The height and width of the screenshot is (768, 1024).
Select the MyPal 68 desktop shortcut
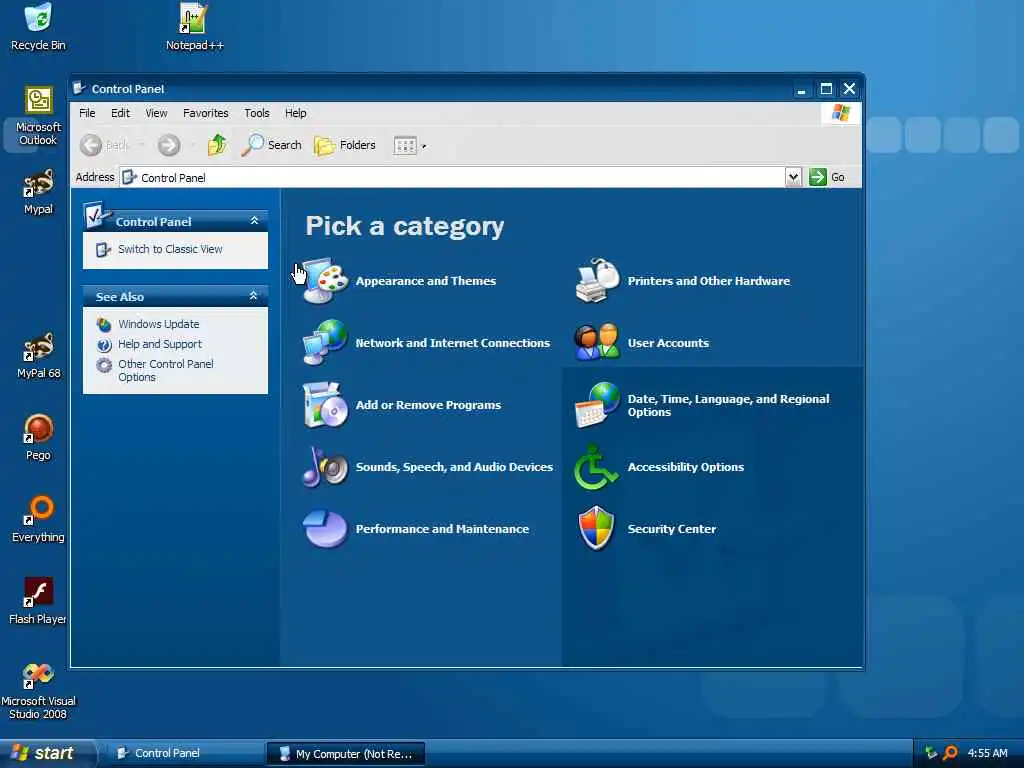38,355
